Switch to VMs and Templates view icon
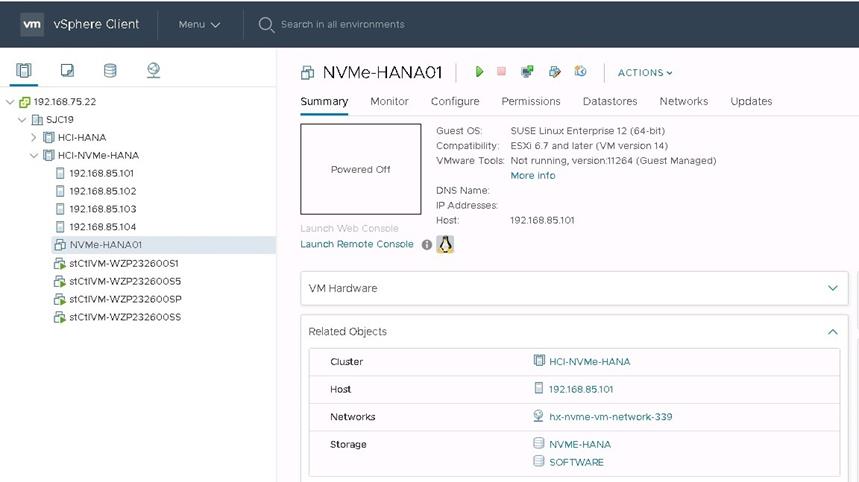The height and width of the screenshot is (482, 859). click(67, 70)
